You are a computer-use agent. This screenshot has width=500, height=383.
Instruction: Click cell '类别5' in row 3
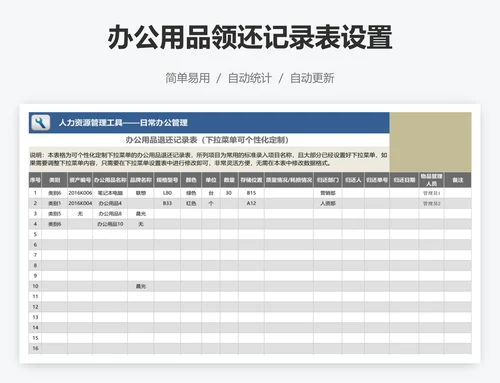pos(55,214)
